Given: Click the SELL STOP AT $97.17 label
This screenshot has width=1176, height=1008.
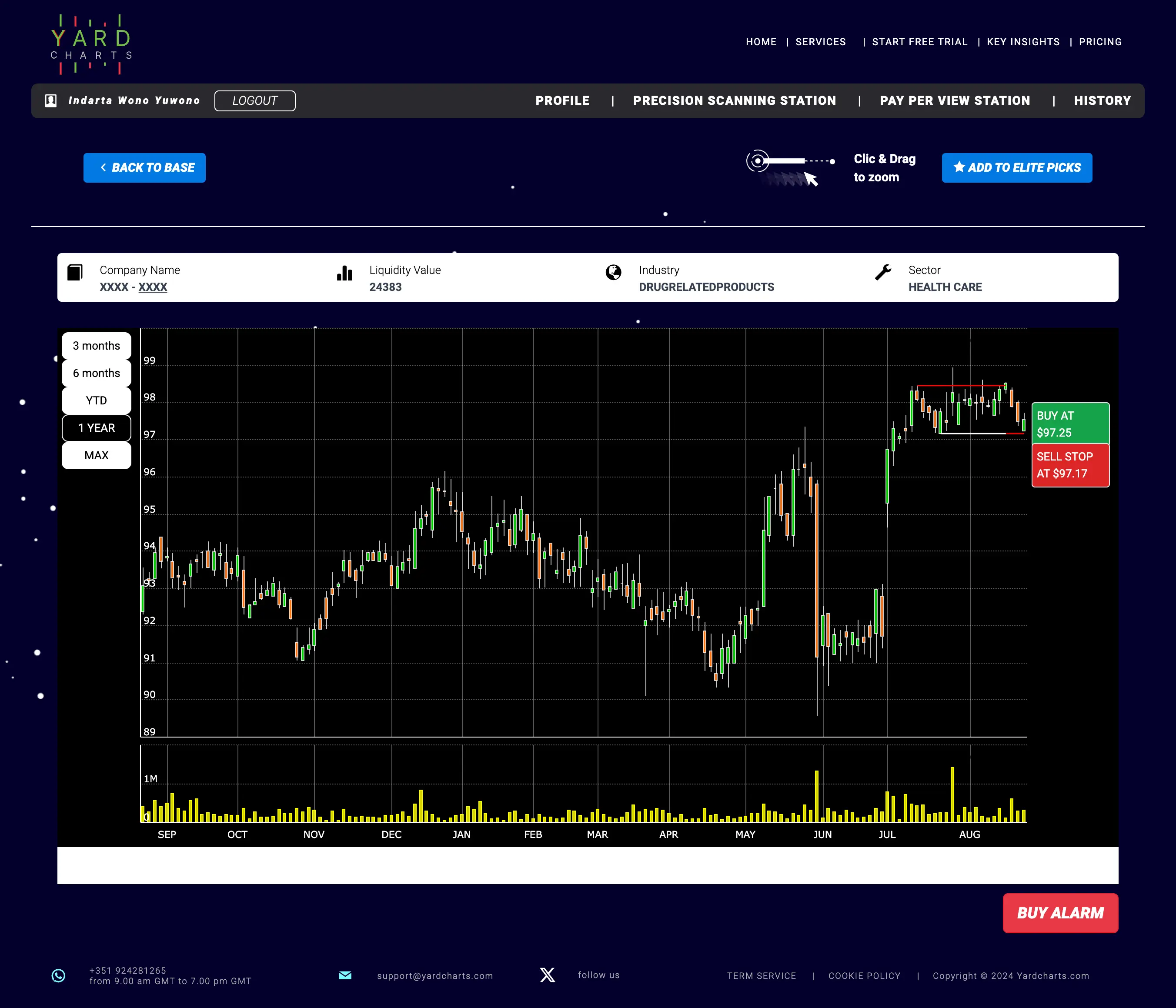Looking at the screenshot, I should click(x=1070, y=465).
